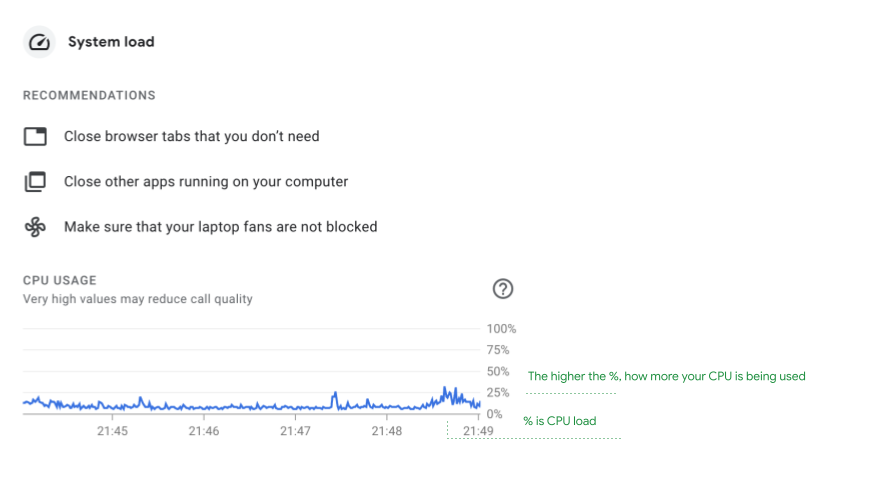
Task: Click the 21:47 time marker
Action: click(295, 431)
